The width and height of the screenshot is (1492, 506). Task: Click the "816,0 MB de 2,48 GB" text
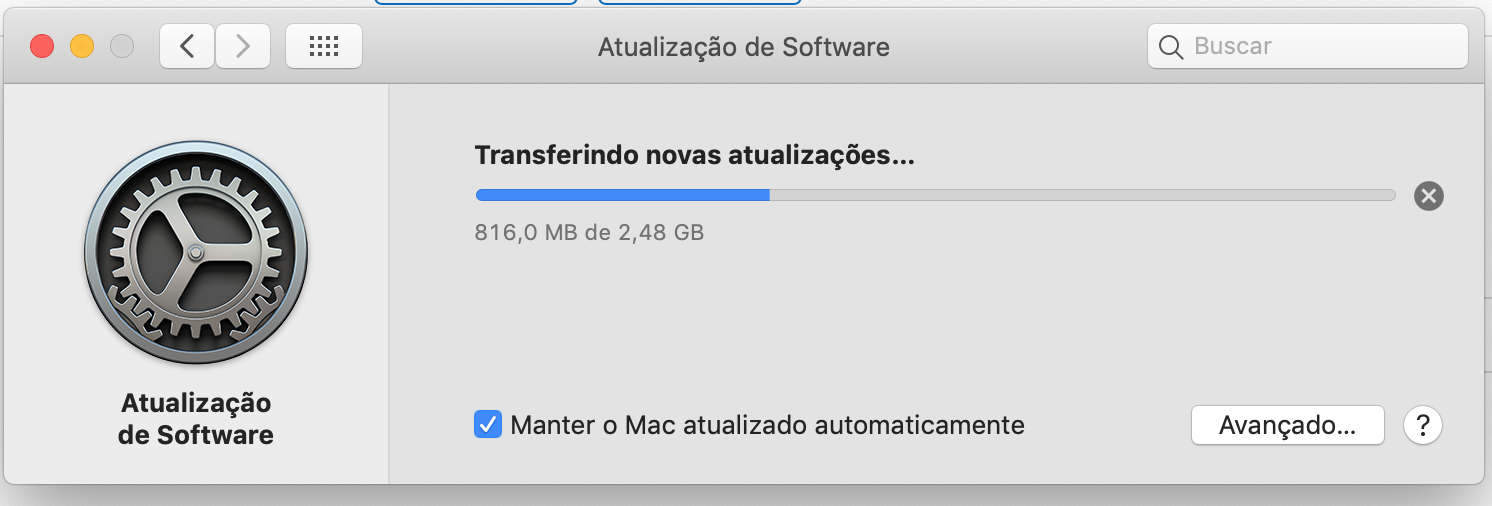click(x=589, y=233)
